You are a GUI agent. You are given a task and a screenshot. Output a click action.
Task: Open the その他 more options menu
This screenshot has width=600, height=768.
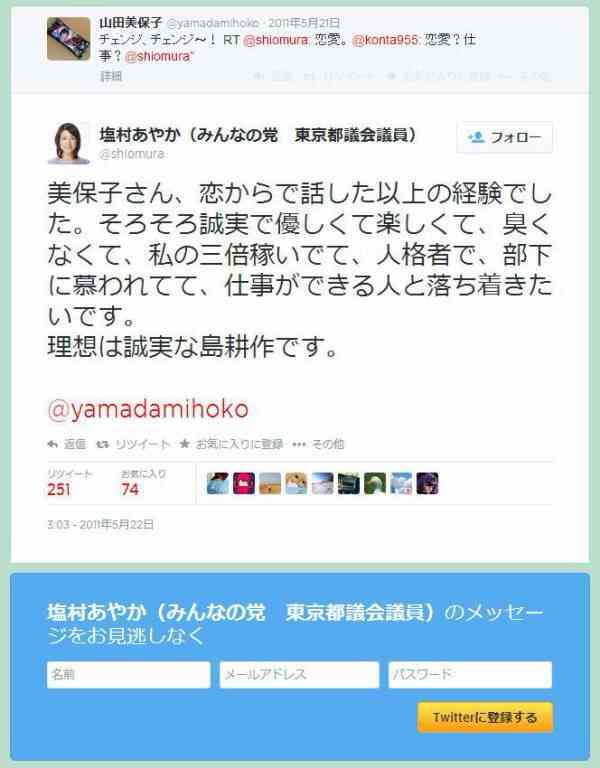[318, 444]
